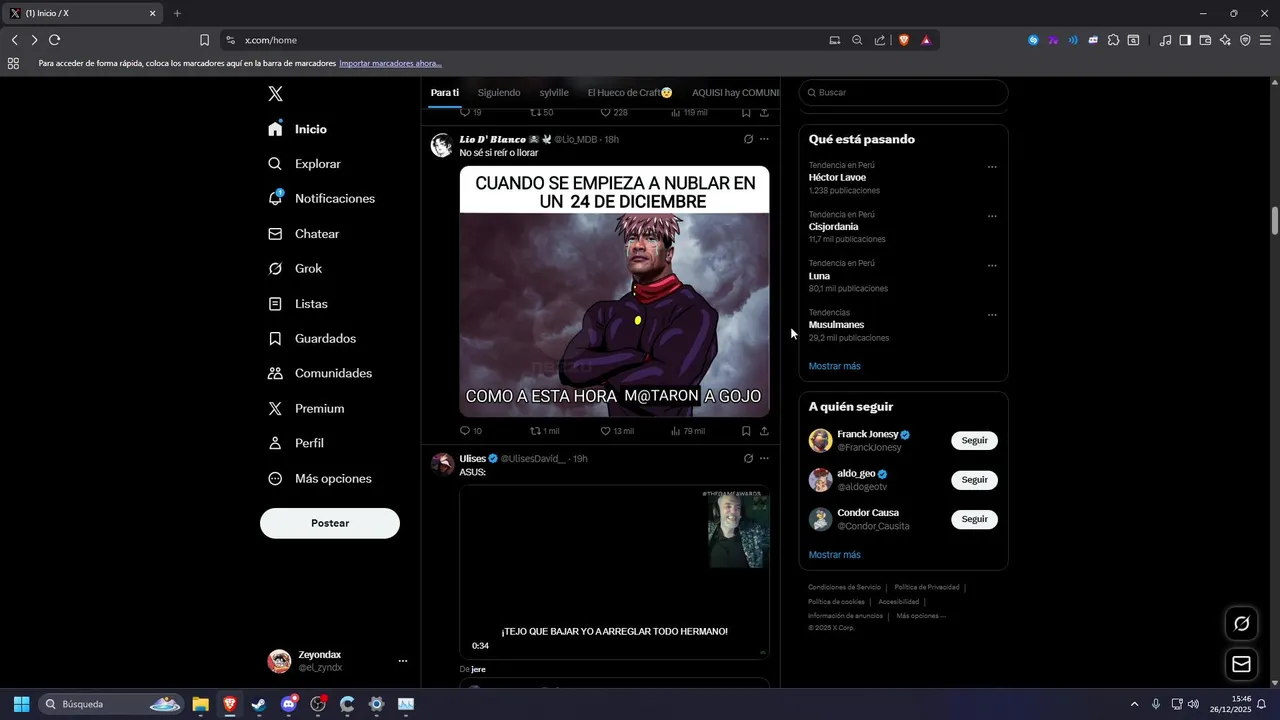Open more options on Lio D' Blanco post
This screenshot has width=1280, height=720.
(764, 139)
